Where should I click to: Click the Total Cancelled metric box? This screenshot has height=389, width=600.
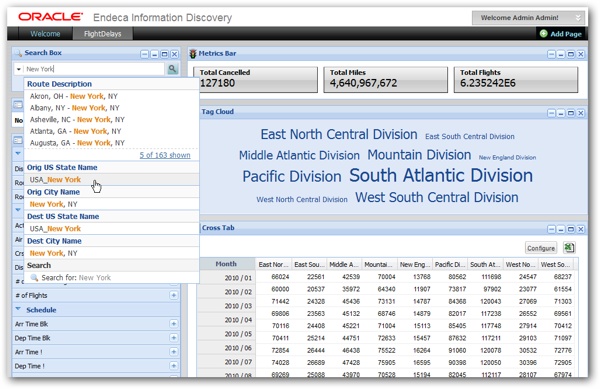point(255,80)
